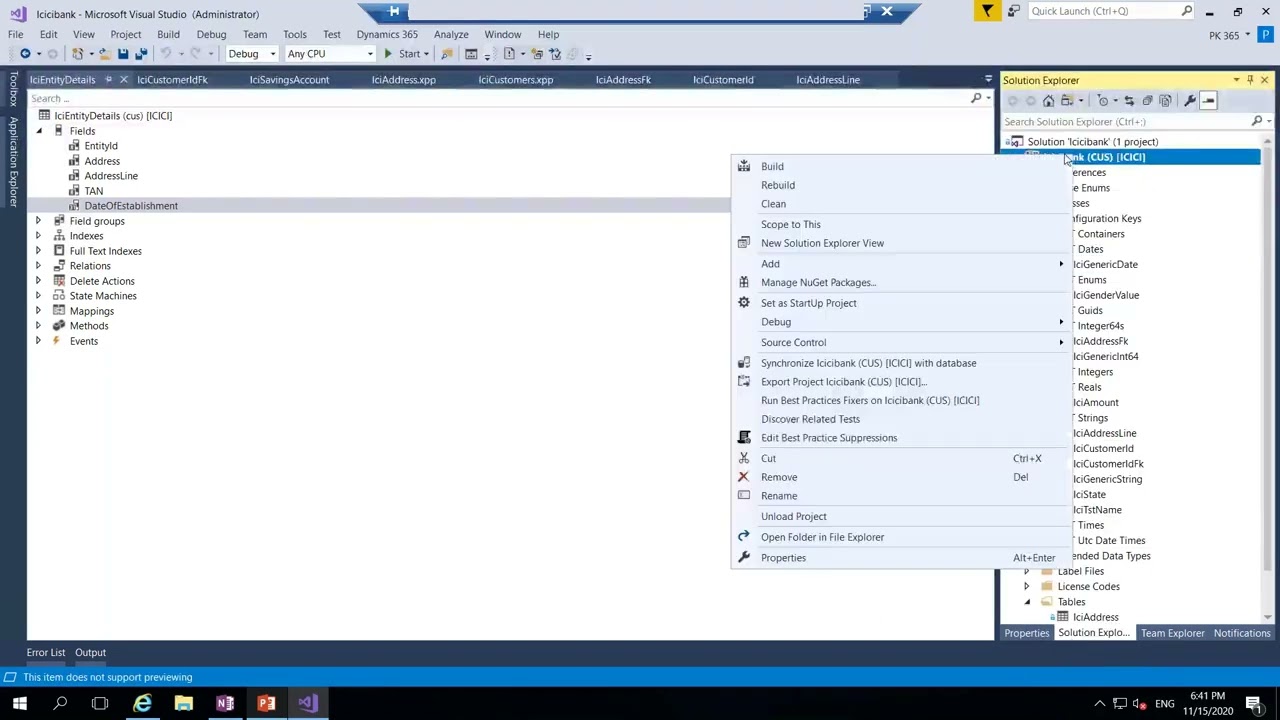Open PowerPoint from the taskbar
Viewport: 1280px width, 720px height.
(266, 703)
